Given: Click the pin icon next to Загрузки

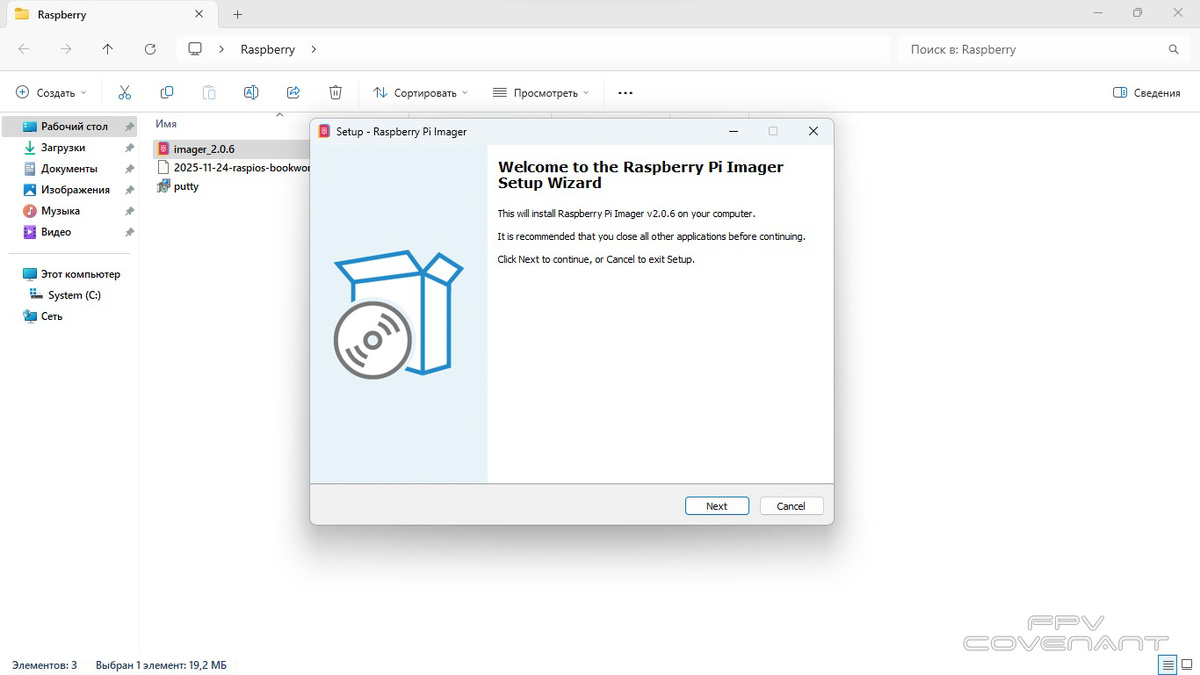Looking at the screenshot, I should (129, 148).
